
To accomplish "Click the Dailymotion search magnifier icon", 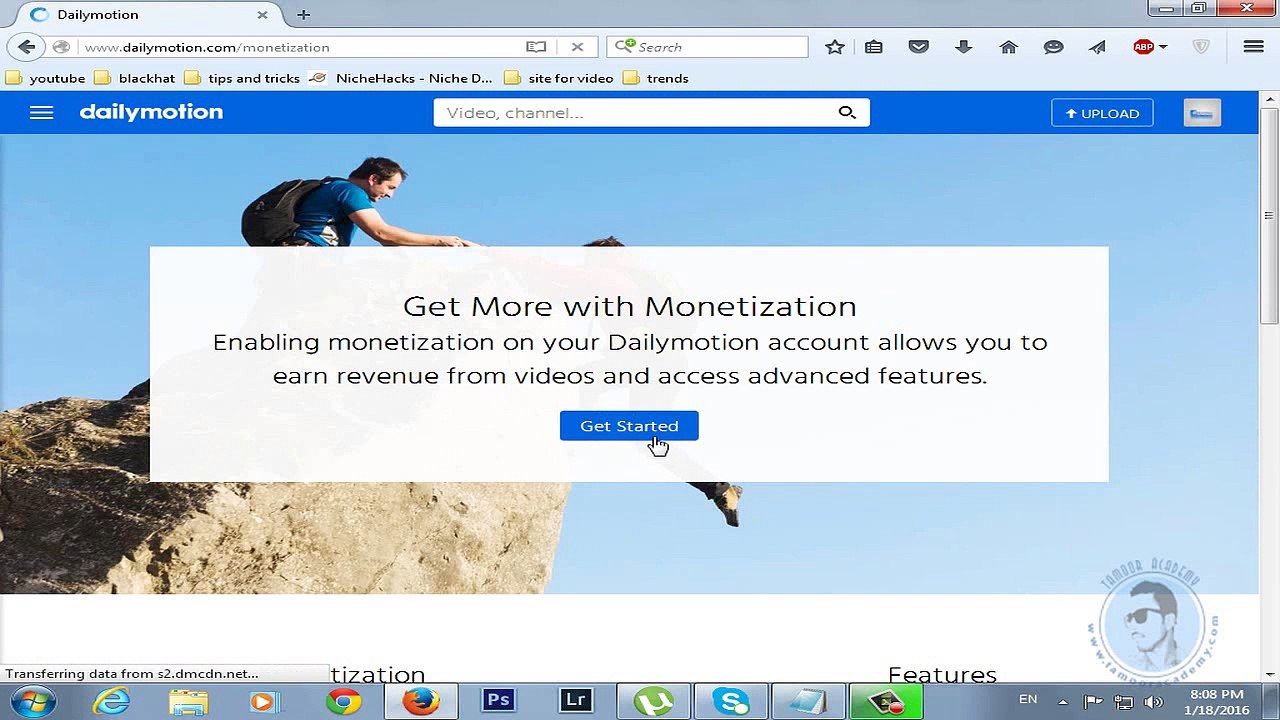I will 847,113.
